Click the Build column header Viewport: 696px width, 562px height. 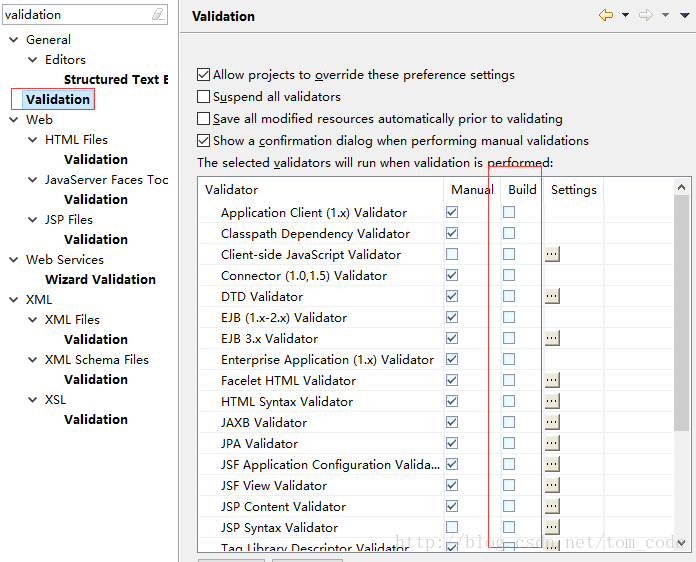[x=522, y=190]
